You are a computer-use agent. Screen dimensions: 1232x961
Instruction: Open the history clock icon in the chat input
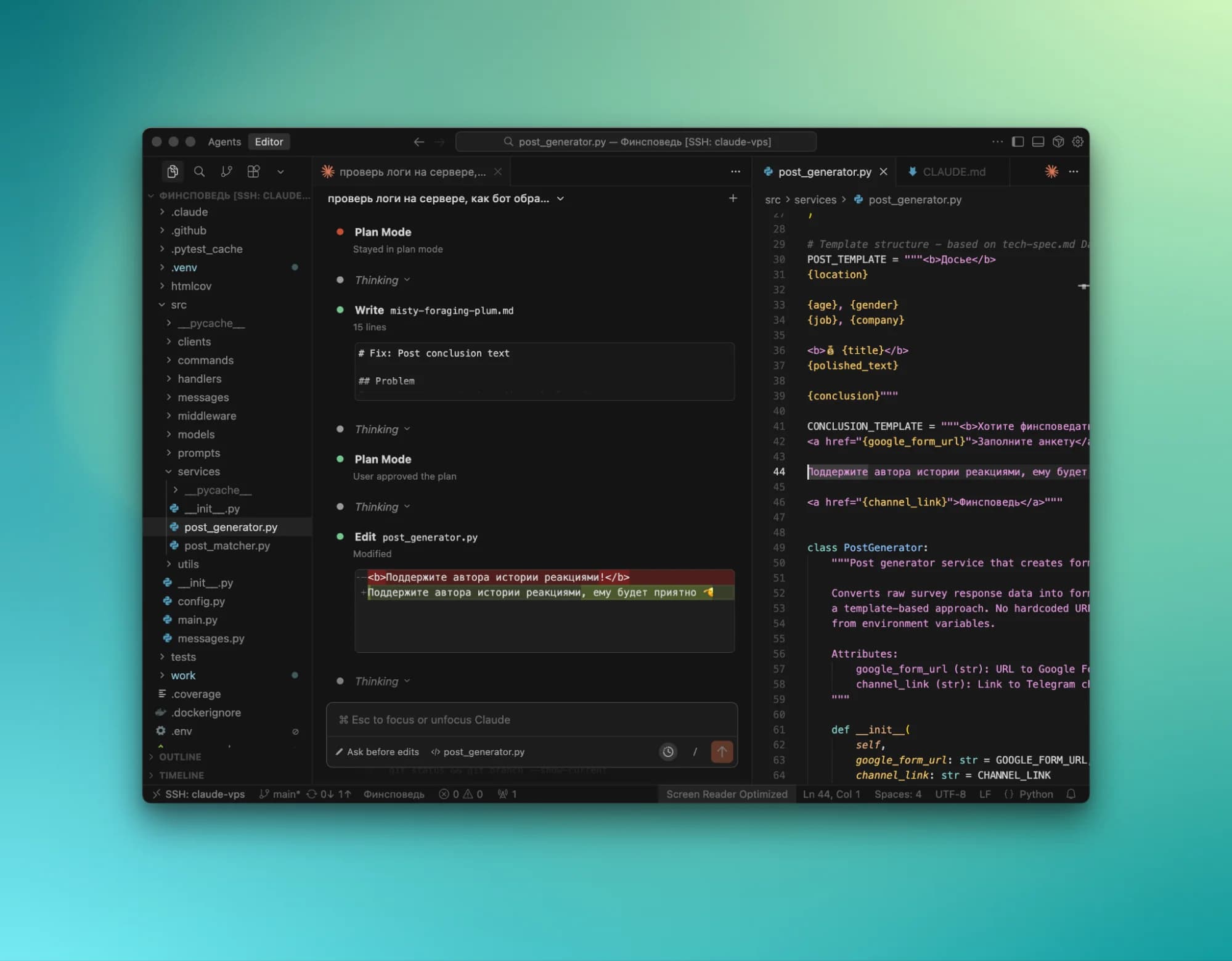pyautogui.click(x=667, y=751)
